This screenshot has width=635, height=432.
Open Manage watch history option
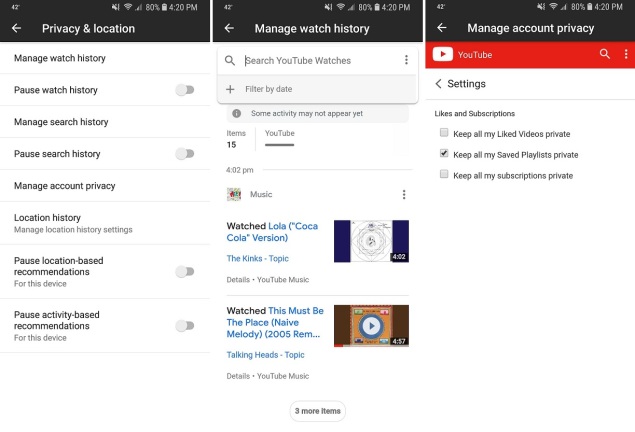[105, 58]
